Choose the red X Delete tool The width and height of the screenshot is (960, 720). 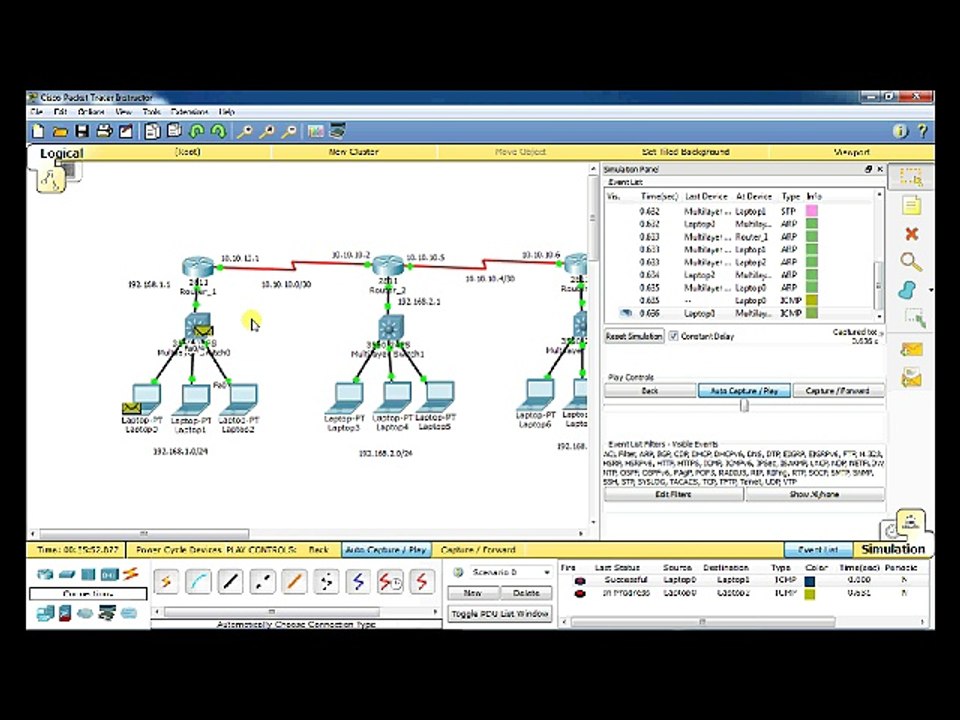[911, 233]
